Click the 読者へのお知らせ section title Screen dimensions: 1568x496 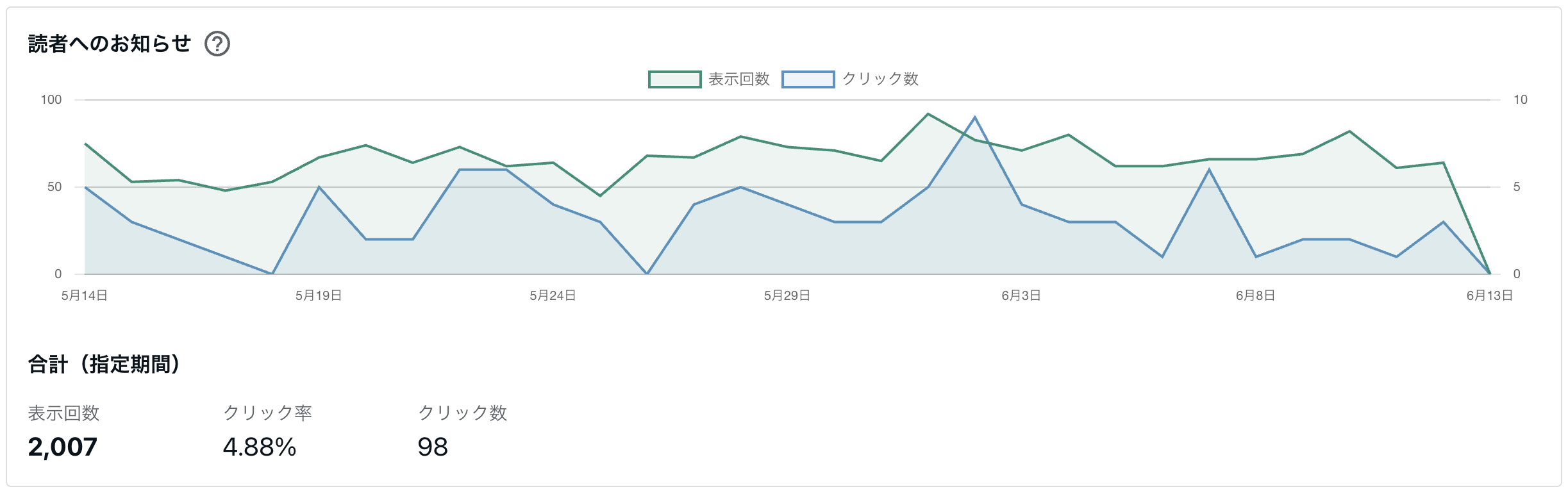click(110, 44)
